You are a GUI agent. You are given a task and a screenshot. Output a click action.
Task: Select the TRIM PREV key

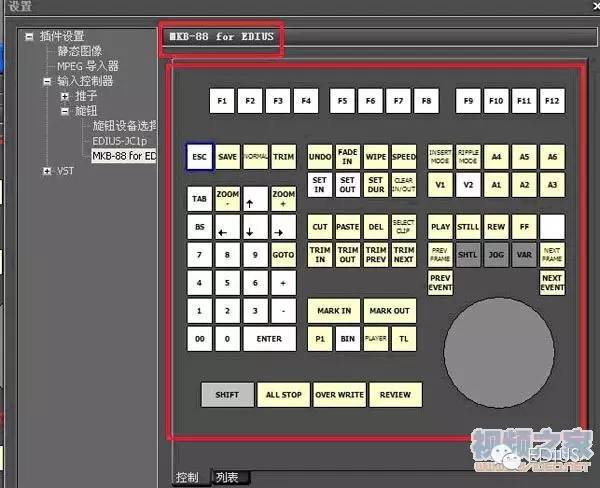pyautogui.click(x=376, y=255)
